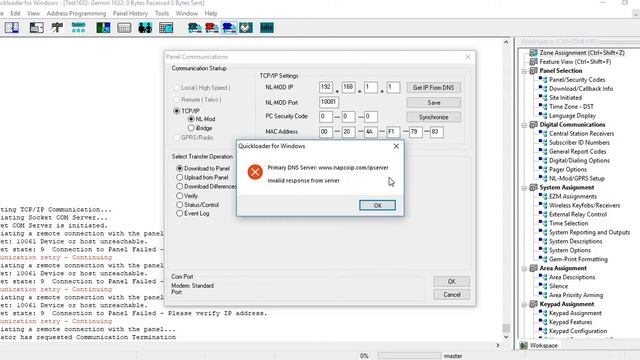Select the iBridge radio option
The height and width of the screenshot is (360, 640).
(x=191, y=128)
